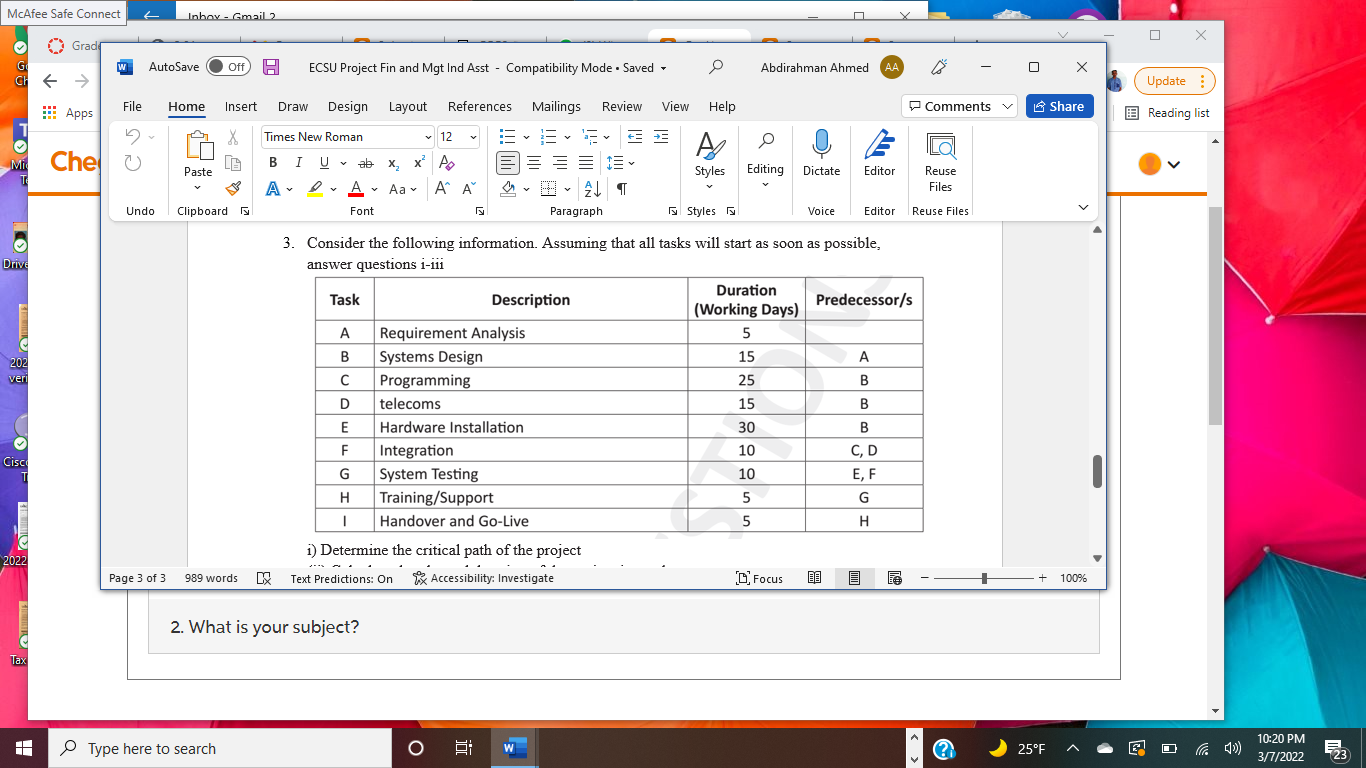Click the Share button

[x=1060, y=106]
